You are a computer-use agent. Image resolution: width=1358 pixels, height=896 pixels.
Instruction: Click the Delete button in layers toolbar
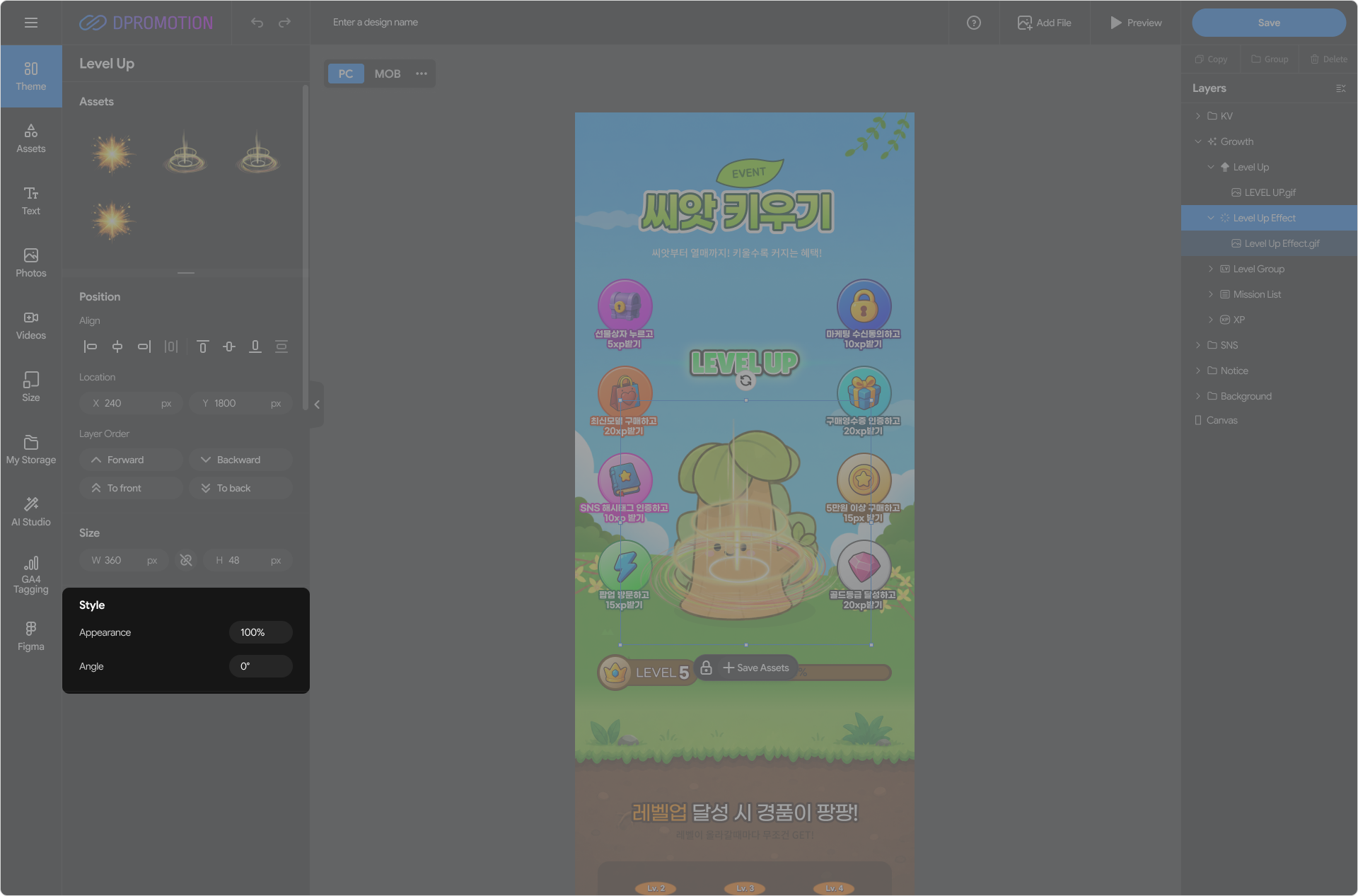[1328, 59]
